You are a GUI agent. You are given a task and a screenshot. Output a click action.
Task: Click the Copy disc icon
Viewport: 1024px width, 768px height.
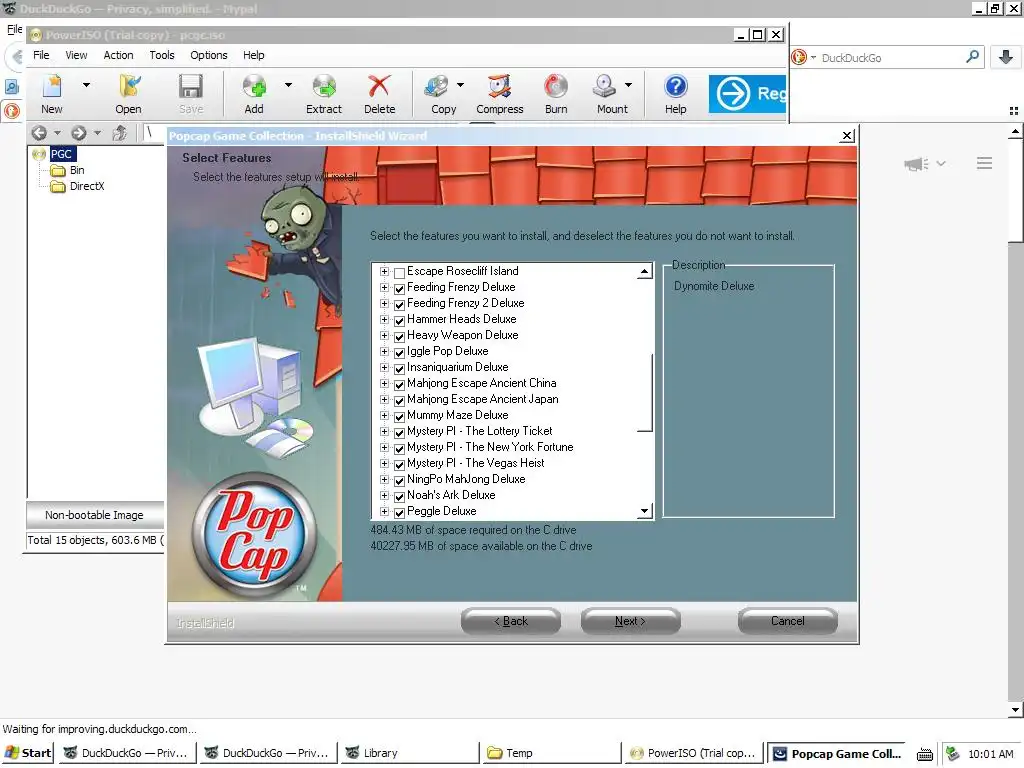436,87
